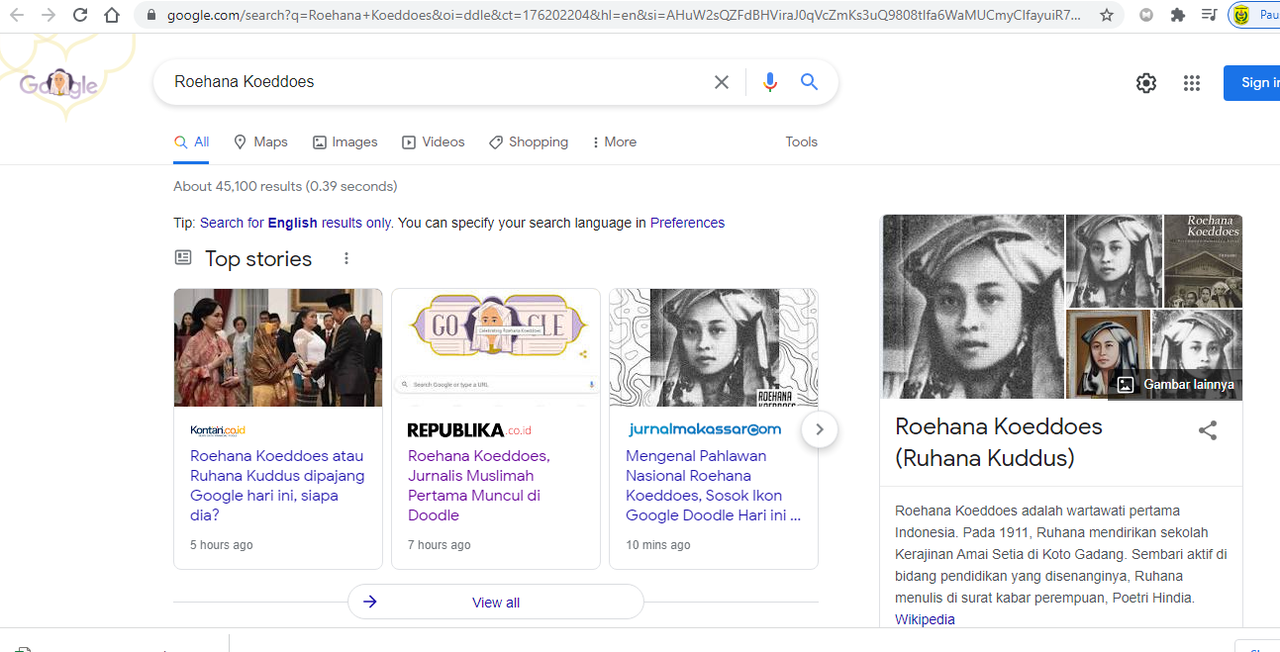This screenshot has width=1280, height=652.
Task: Bookmark this page with the star icon
Action: [1106, 15]
